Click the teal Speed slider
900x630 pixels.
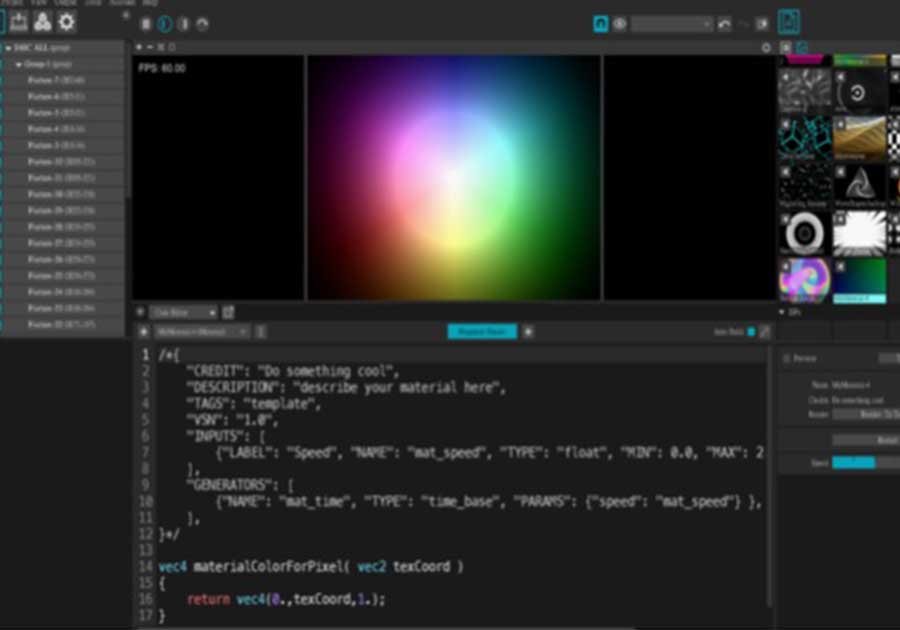853,462
